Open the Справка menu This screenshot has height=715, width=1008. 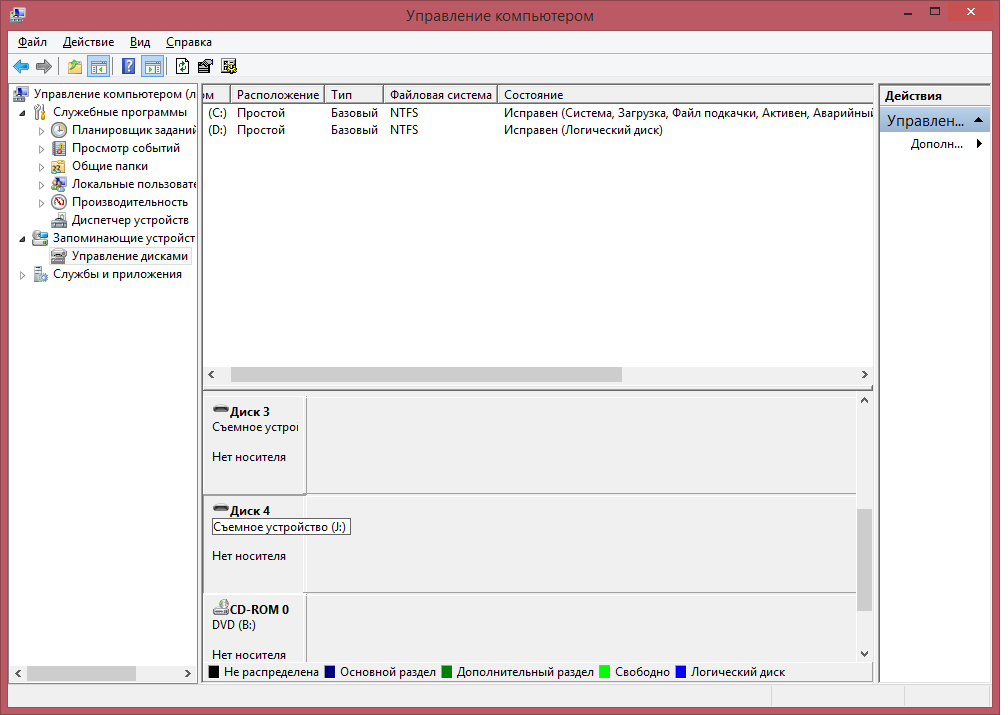pos(188,42)
